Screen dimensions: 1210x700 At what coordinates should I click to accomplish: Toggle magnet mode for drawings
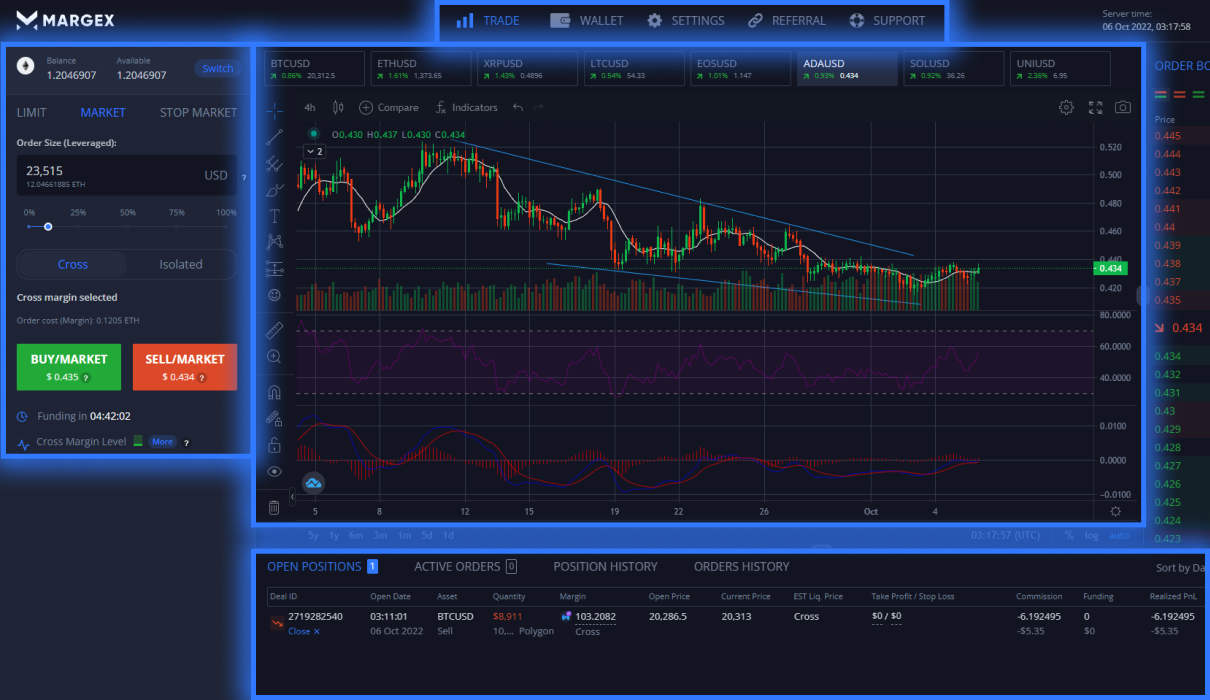coord(274,392)
